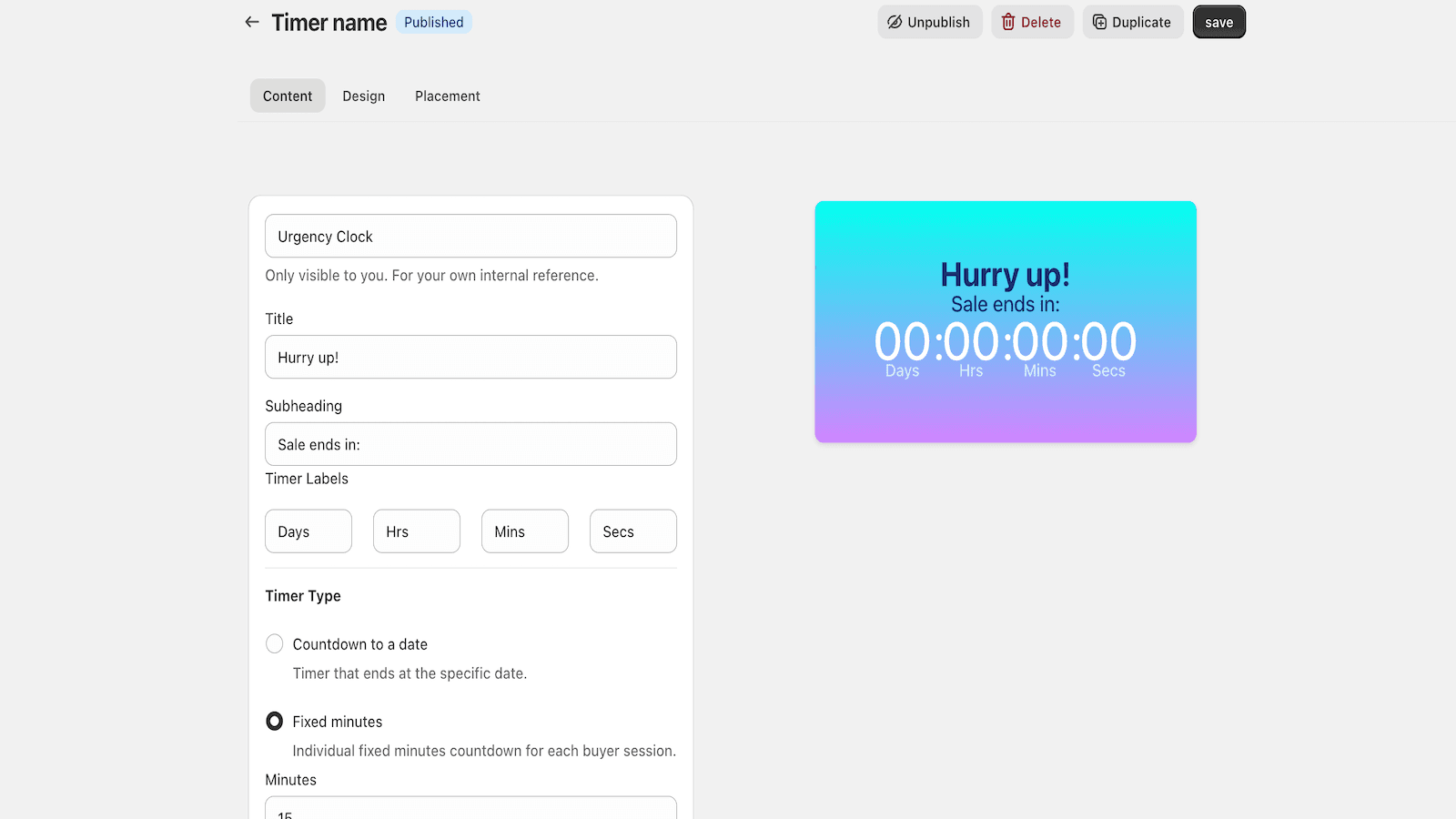Edit the Hrs timer label field
Image resolution: width=1456 pixels, height=819 pixels.
pos(416,531)
